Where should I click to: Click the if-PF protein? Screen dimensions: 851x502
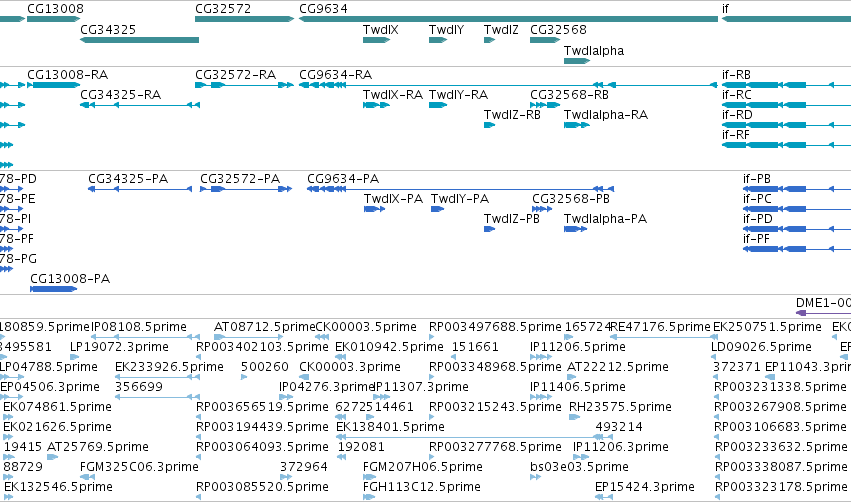[797, 249]
